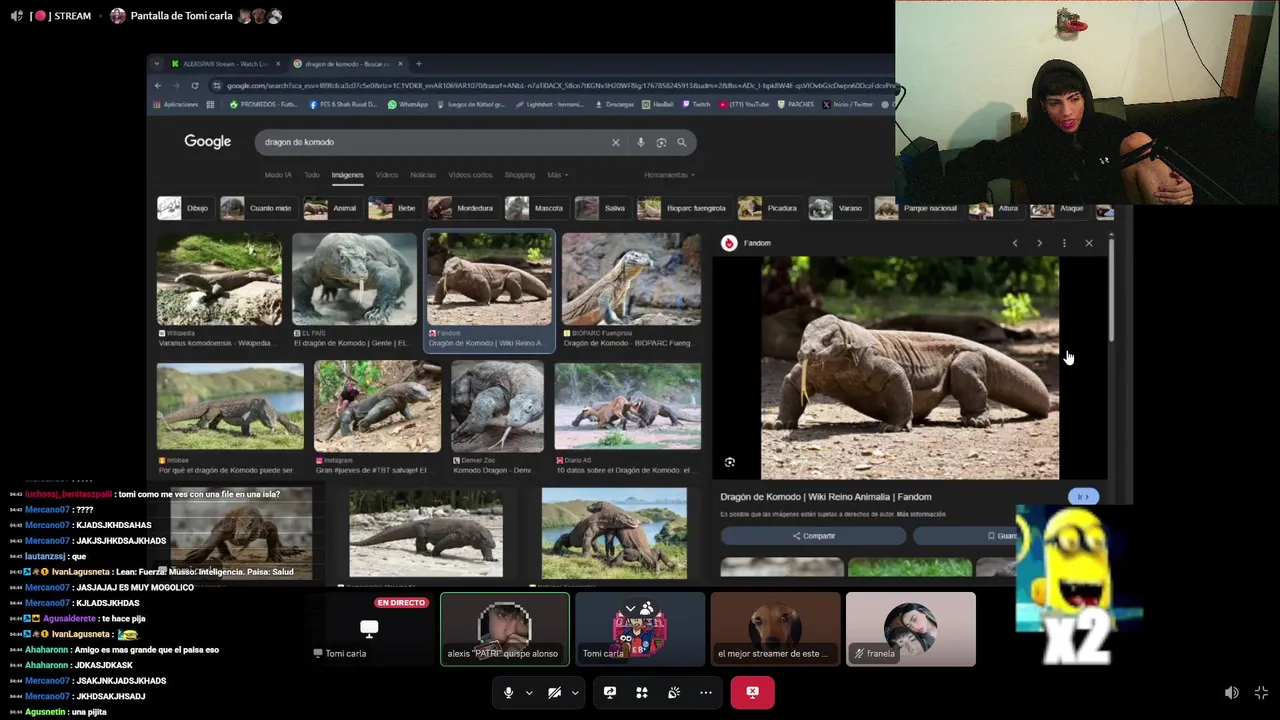Filter images by Saliva chip
This screenshot has height=720, width=1280.
602,208
